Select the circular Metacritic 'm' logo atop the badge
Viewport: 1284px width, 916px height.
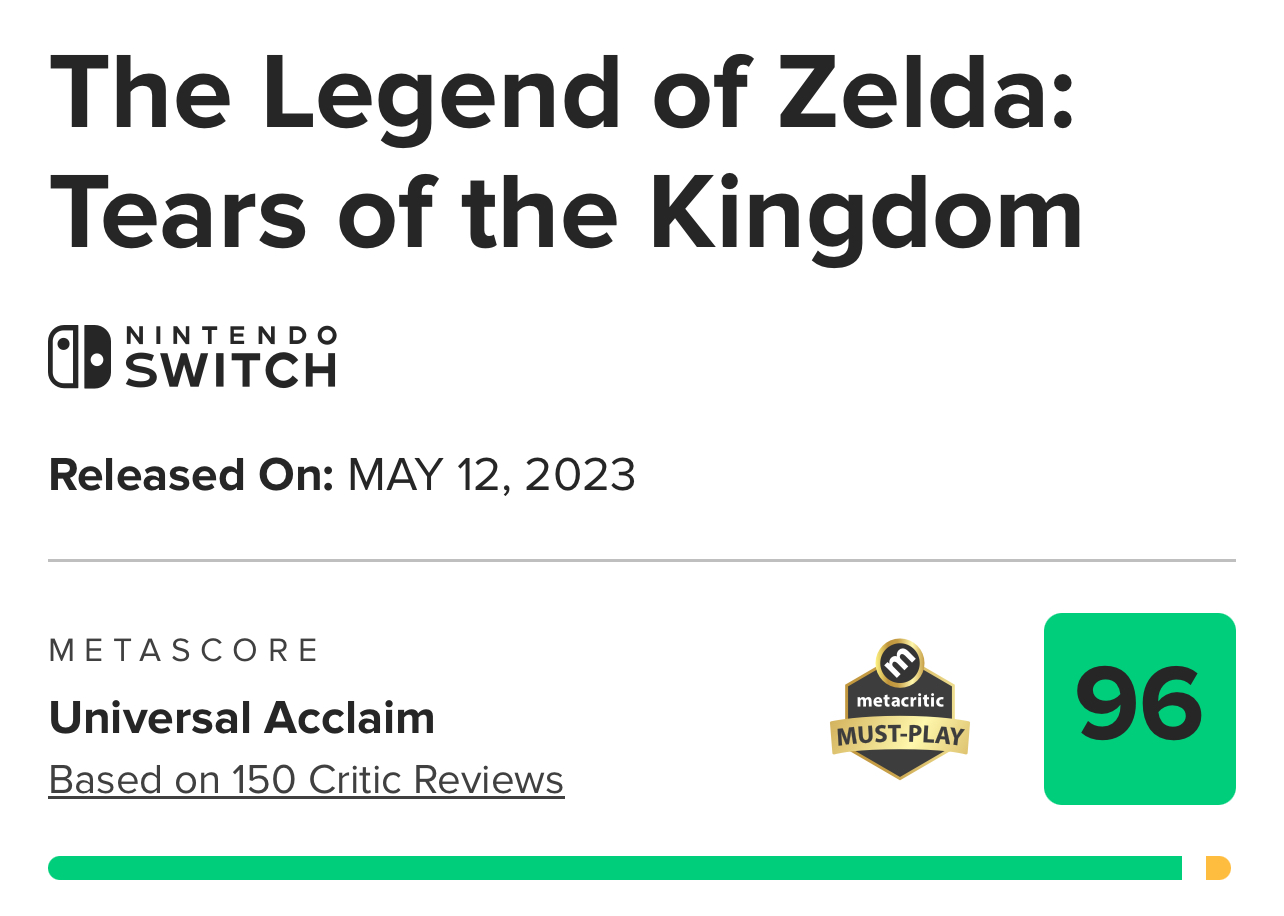[900, 663]
